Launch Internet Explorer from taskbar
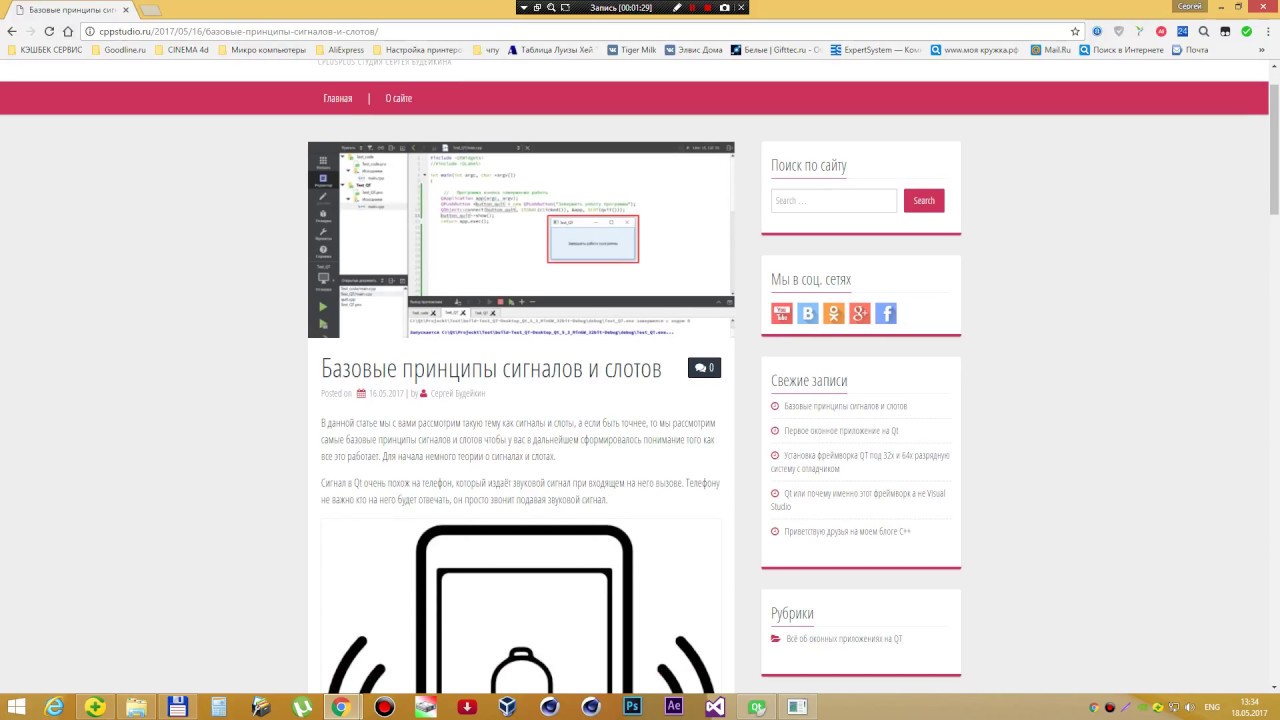The width and height of the screenshot is (1280, 720). 54,707
